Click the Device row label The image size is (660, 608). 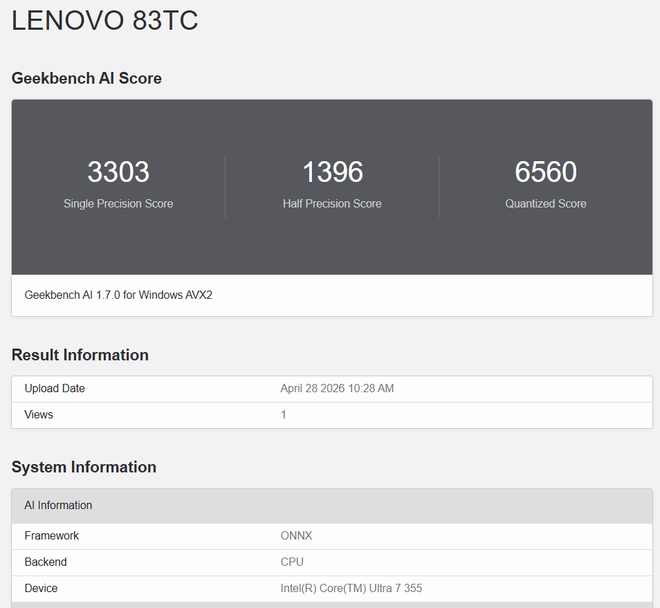[41, 588]
